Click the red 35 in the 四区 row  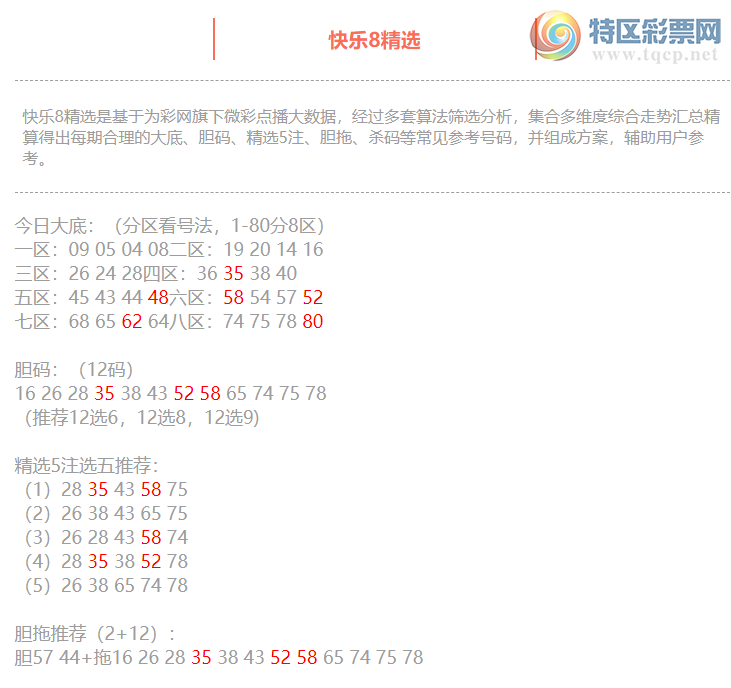click(233, 273)
